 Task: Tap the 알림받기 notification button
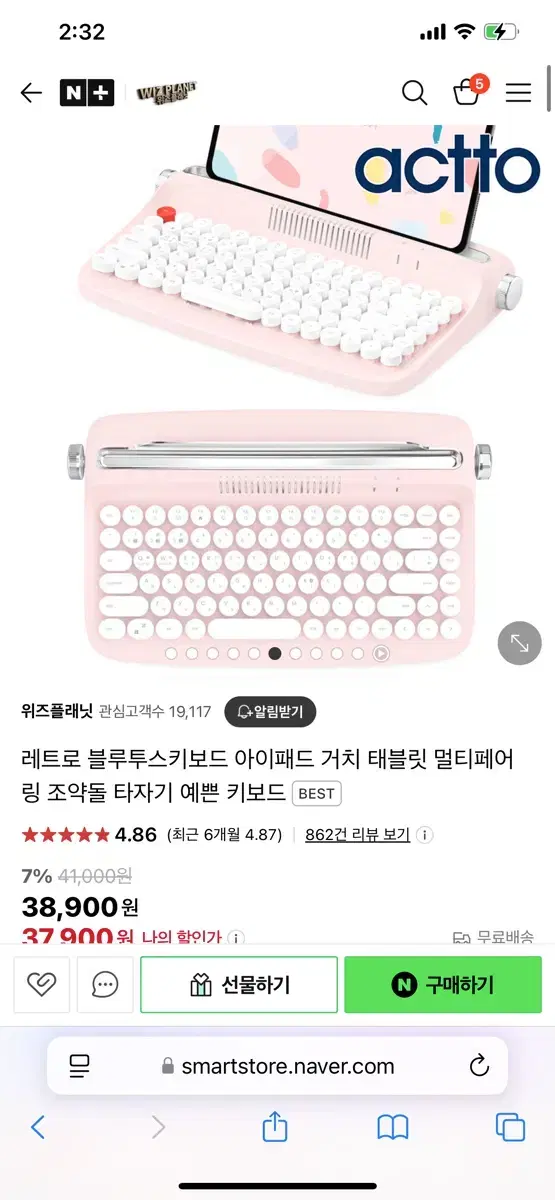[270, 712]
